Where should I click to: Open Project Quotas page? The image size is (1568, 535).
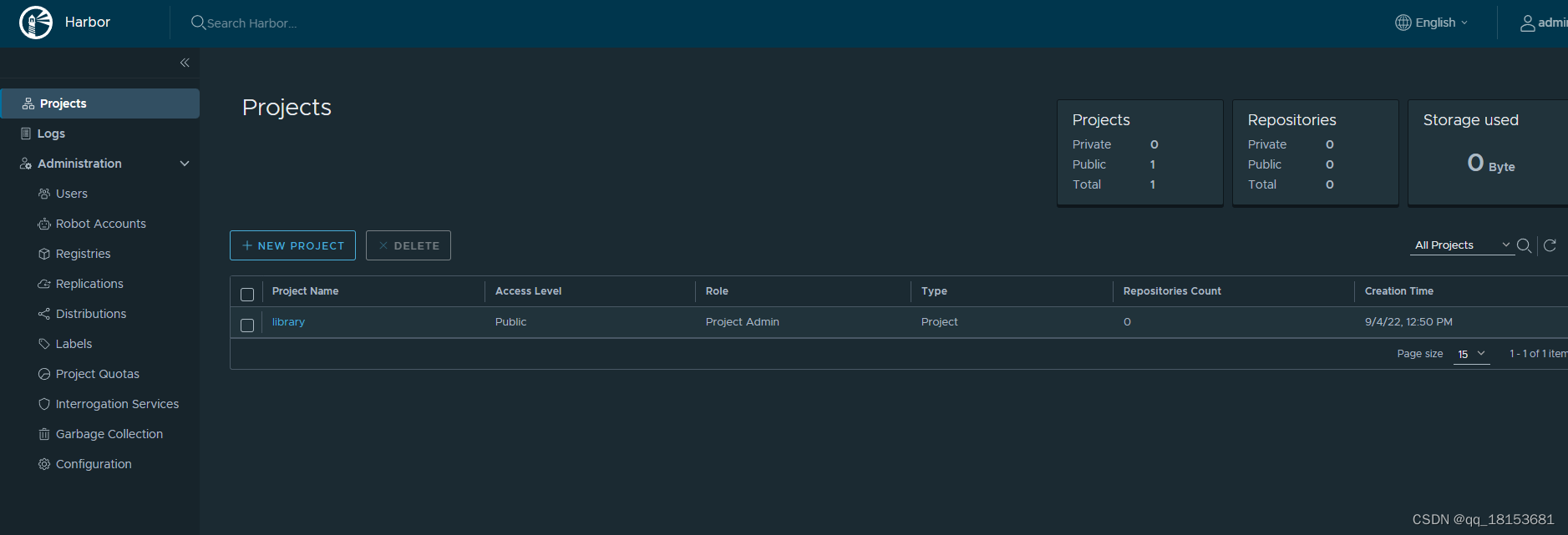[x=99, y=374]
